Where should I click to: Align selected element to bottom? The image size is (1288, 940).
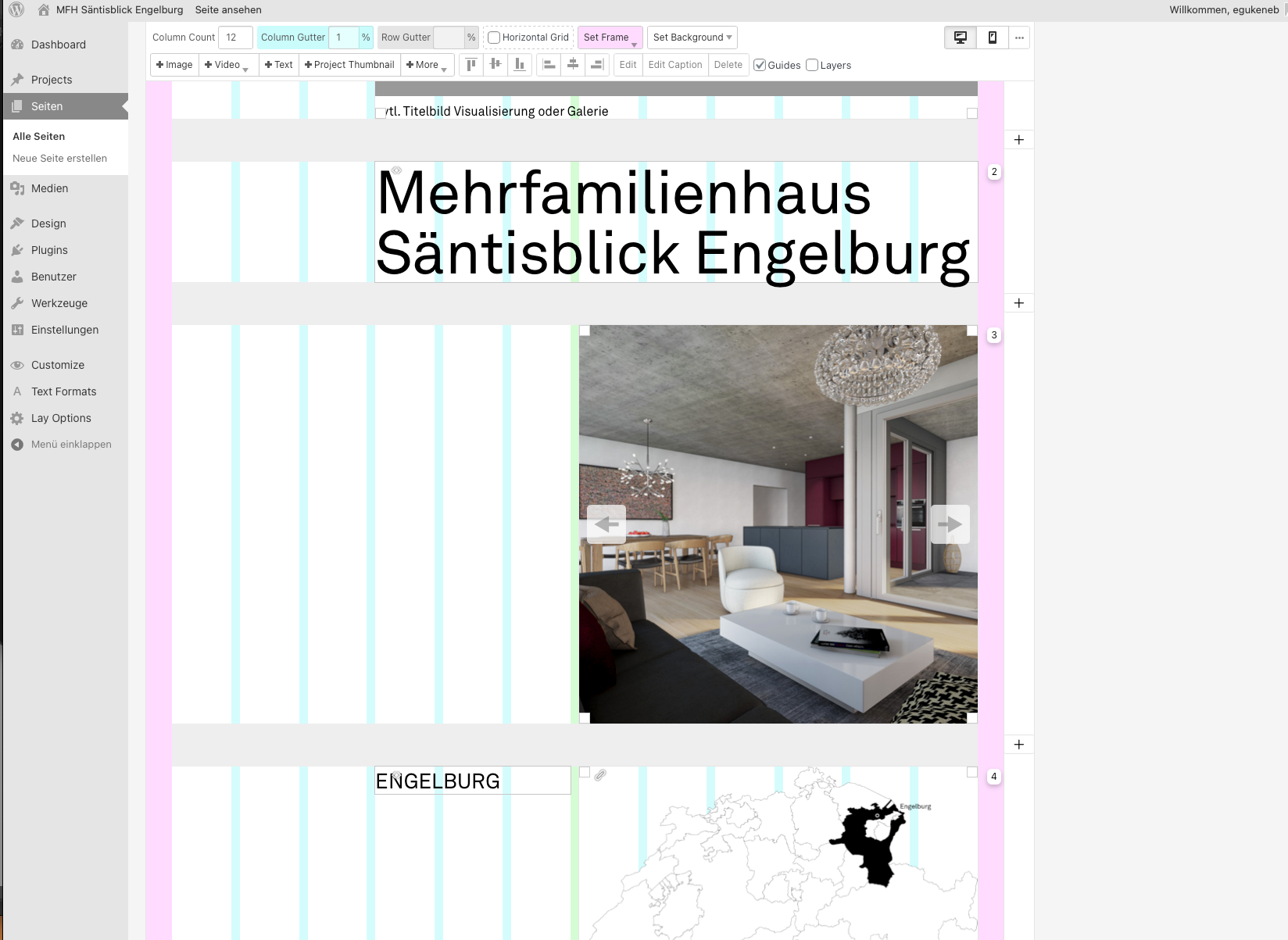pos(520,65)
